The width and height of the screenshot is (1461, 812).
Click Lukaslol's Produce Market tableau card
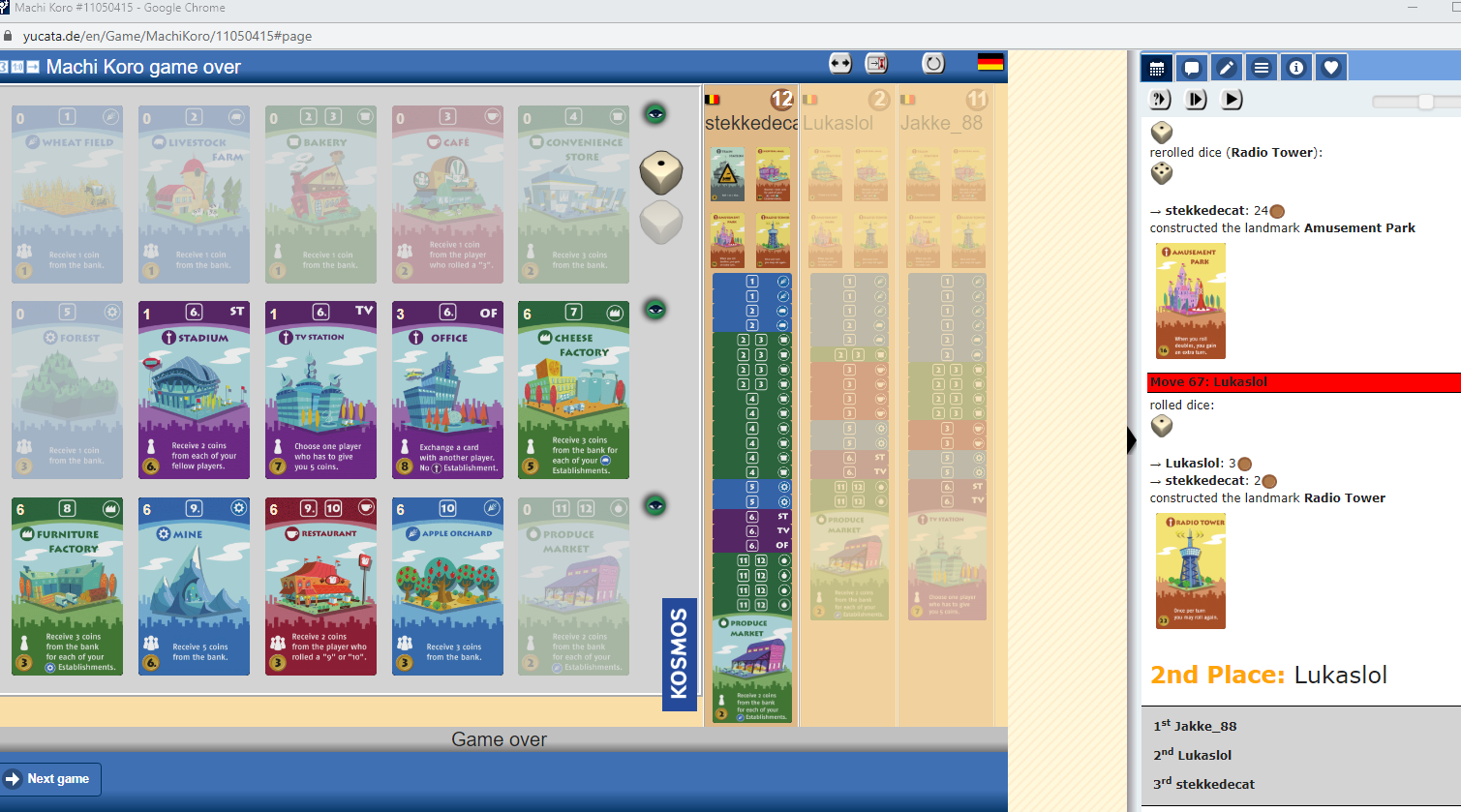(x=849, y=565)
